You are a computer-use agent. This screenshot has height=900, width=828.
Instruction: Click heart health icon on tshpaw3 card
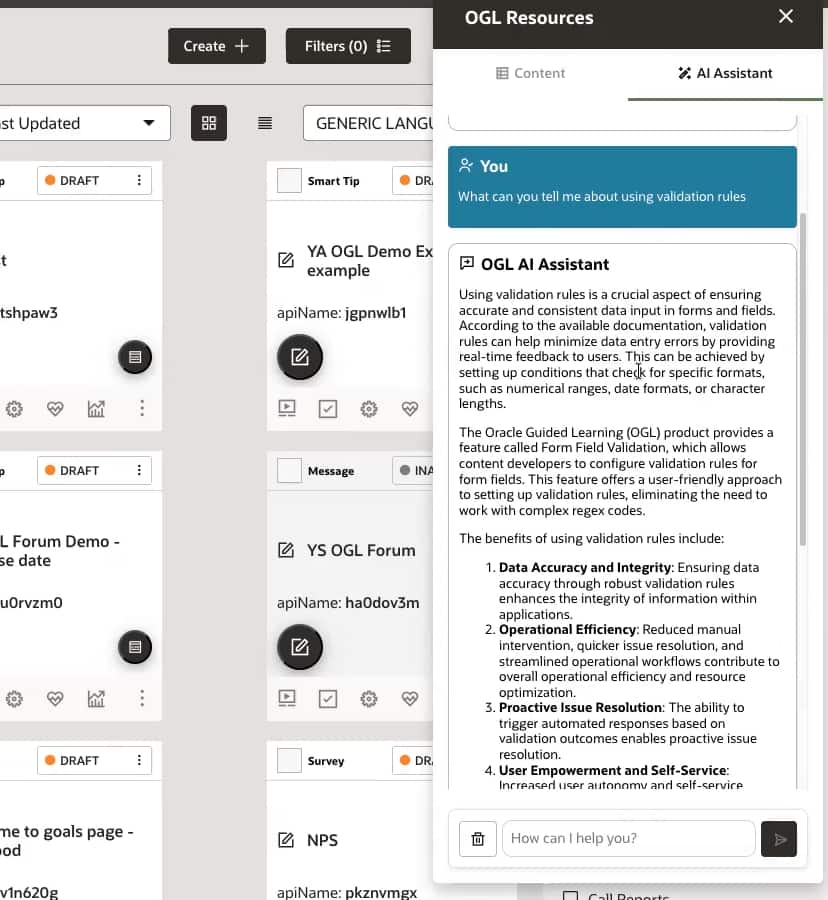point(55,409)
